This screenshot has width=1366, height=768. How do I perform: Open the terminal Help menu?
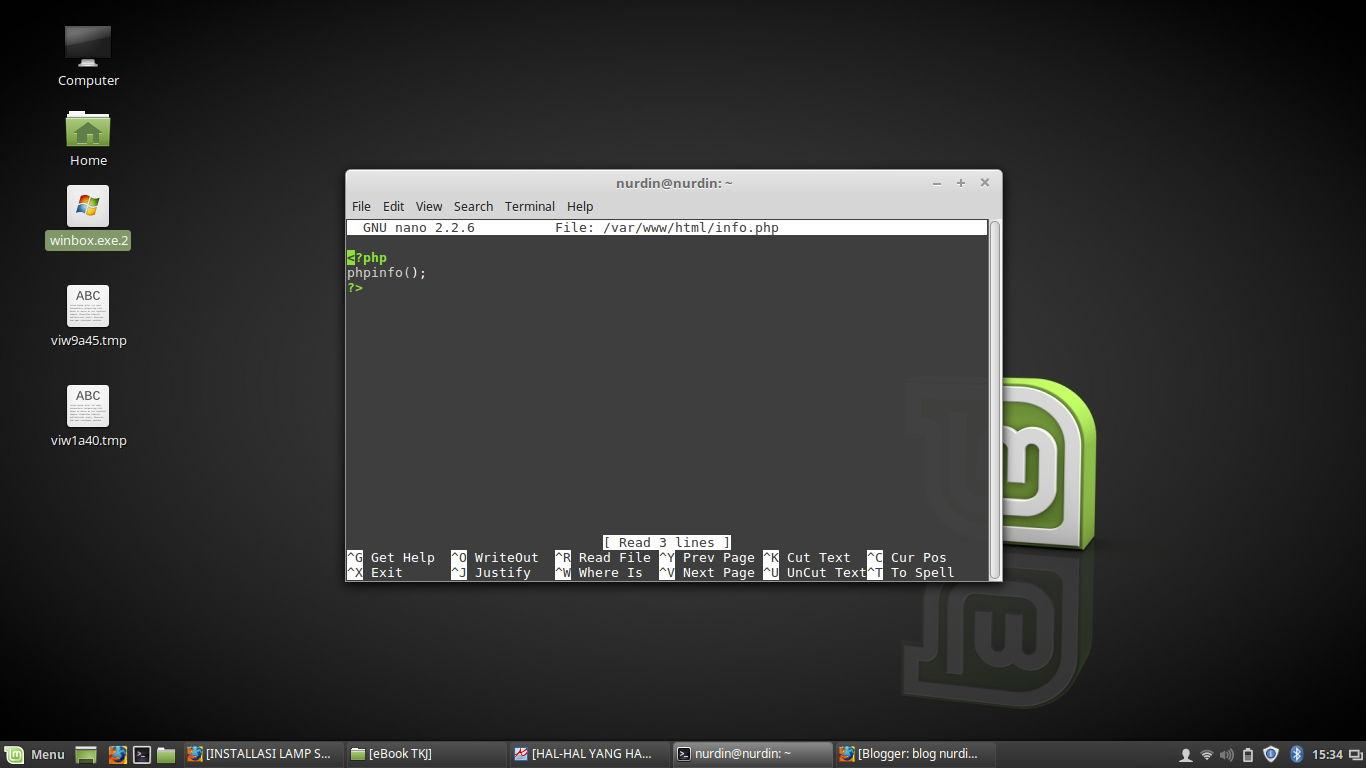[x=580, y=206]
